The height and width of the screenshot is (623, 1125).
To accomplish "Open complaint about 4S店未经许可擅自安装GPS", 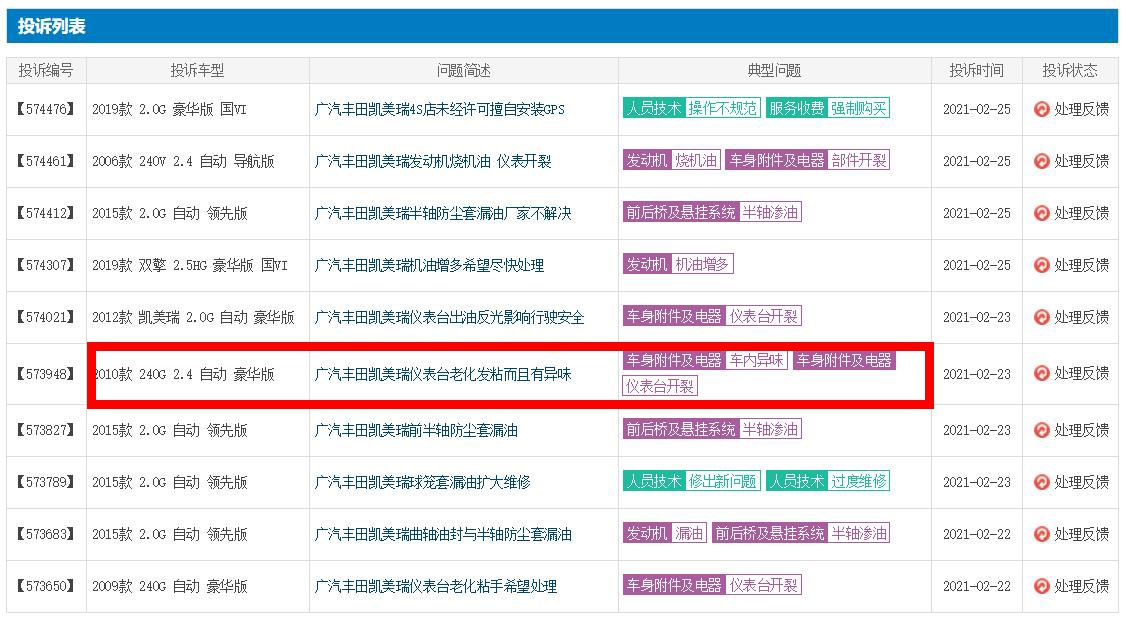I will pos(440,109).
